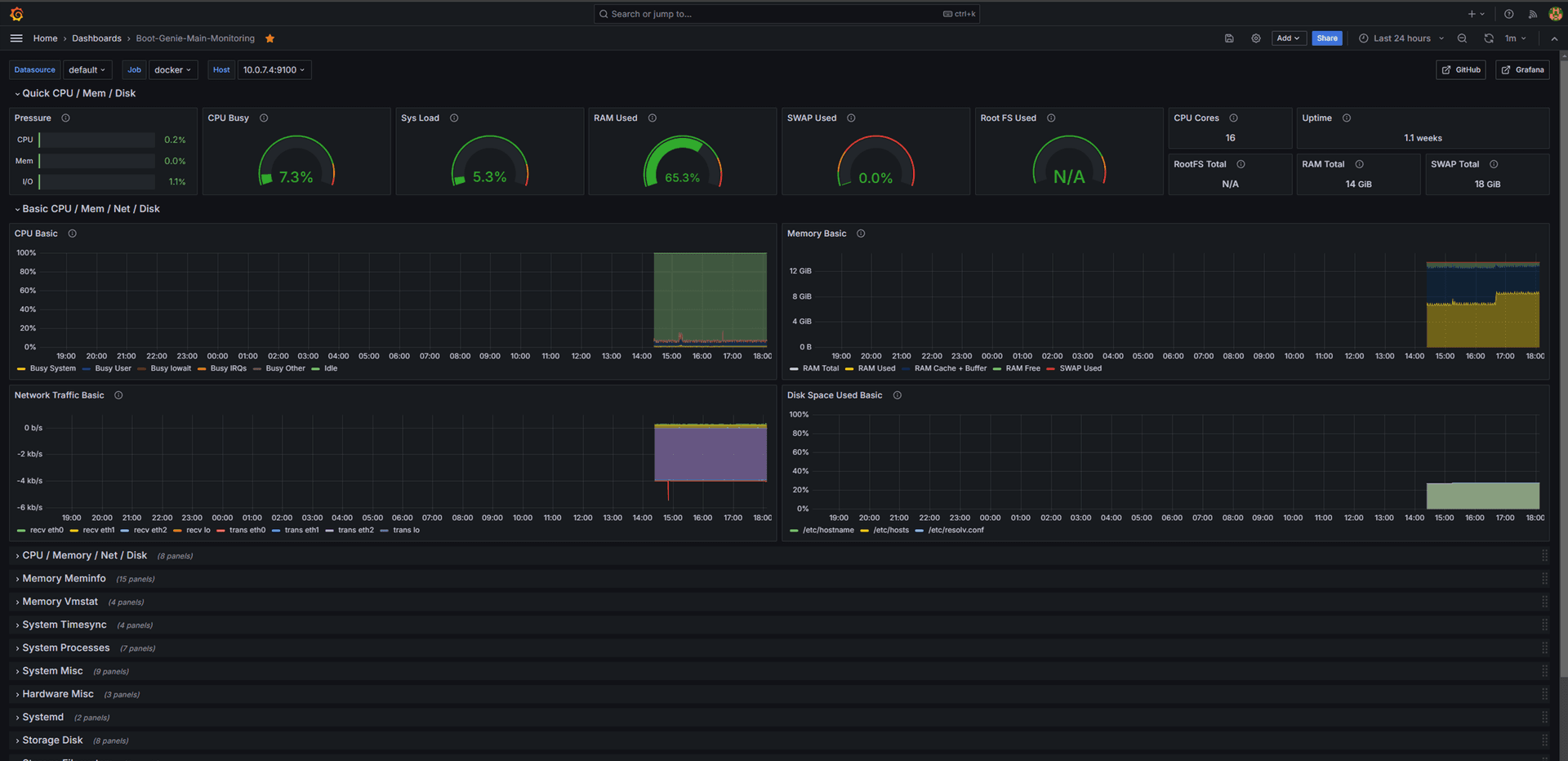Open the Add dropdown button
This screenshot has height=761, width=1568.
1289,38
